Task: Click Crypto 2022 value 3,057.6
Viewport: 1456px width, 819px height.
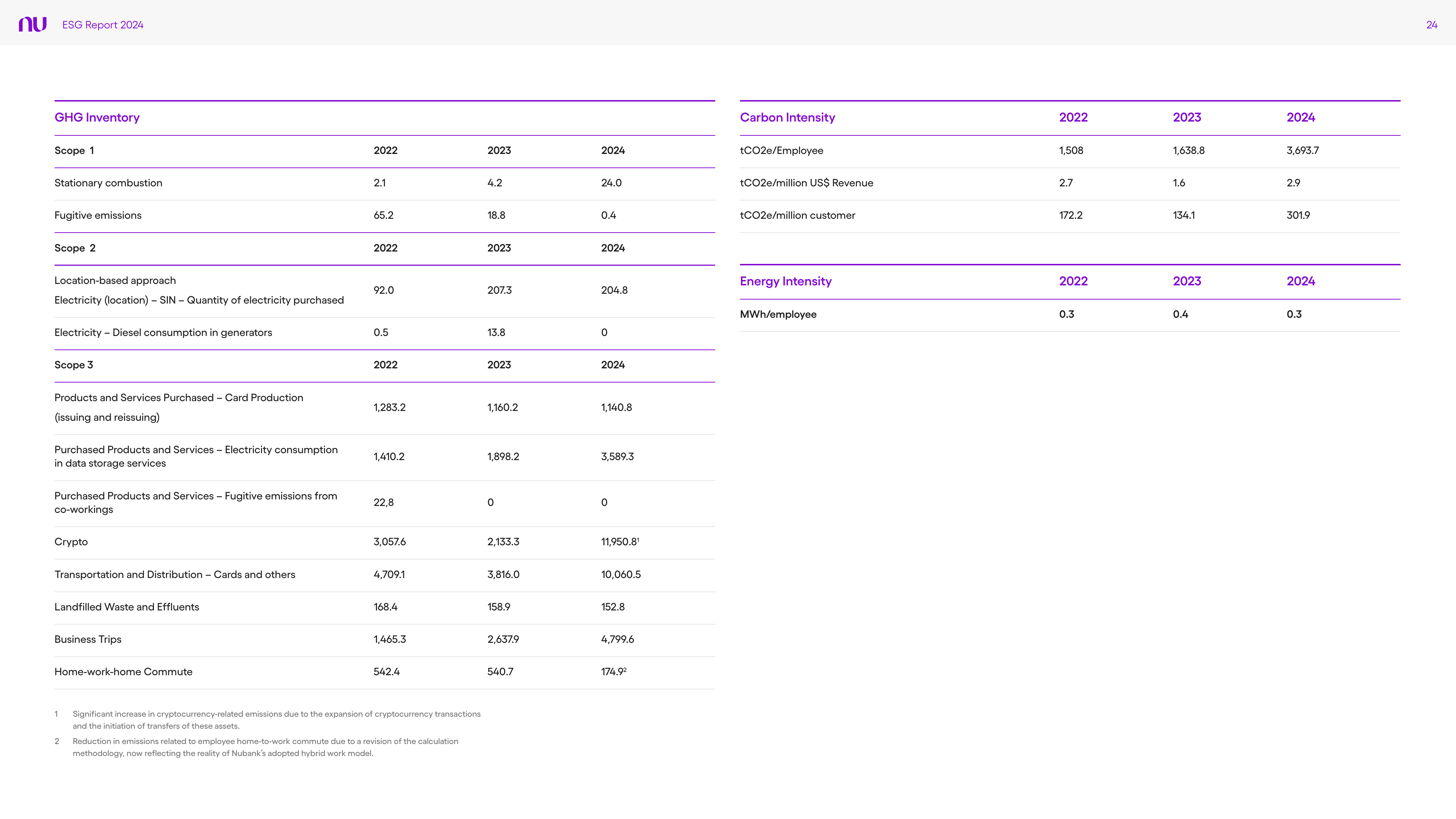Action: click(x=389, y=542)
